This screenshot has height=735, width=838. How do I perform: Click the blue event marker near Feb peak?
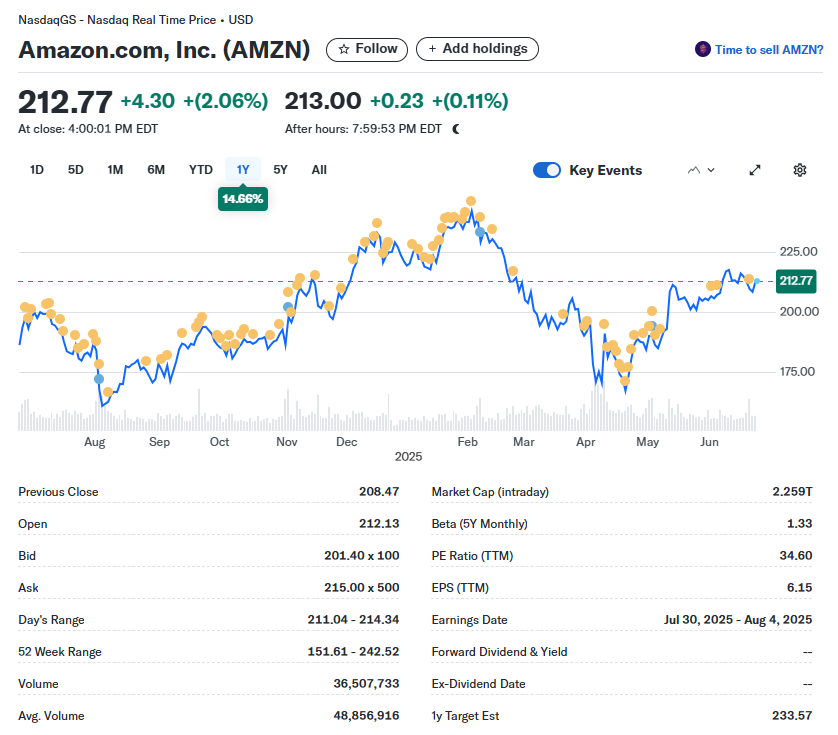[480, 232]
